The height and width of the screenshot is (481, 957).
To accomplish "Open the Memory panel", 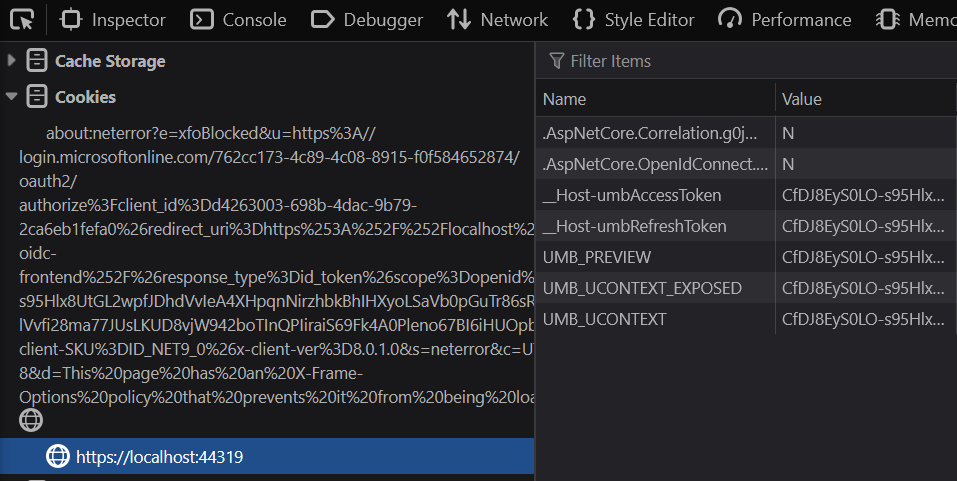I will click(x=915, y=20).
